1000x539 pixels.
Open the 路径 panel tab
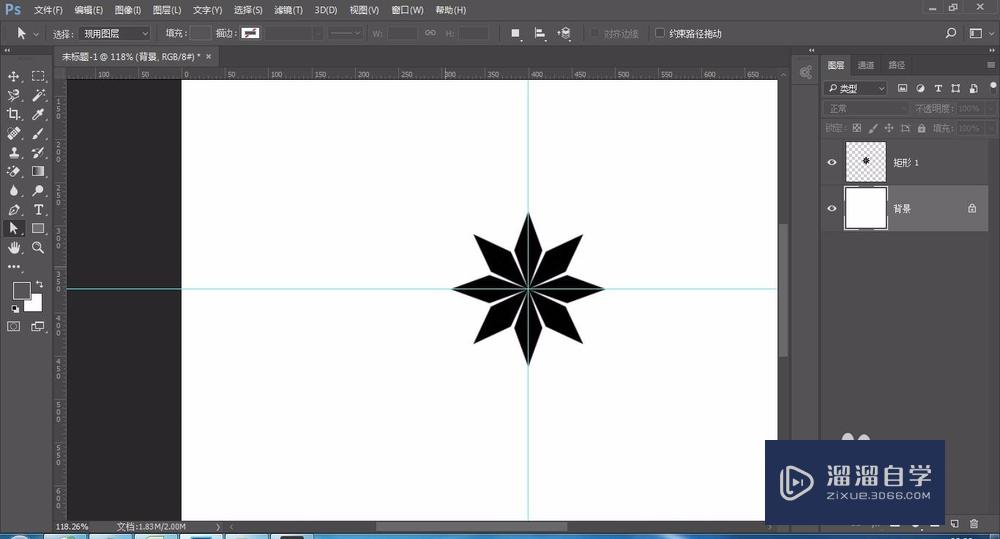[896, 65]
